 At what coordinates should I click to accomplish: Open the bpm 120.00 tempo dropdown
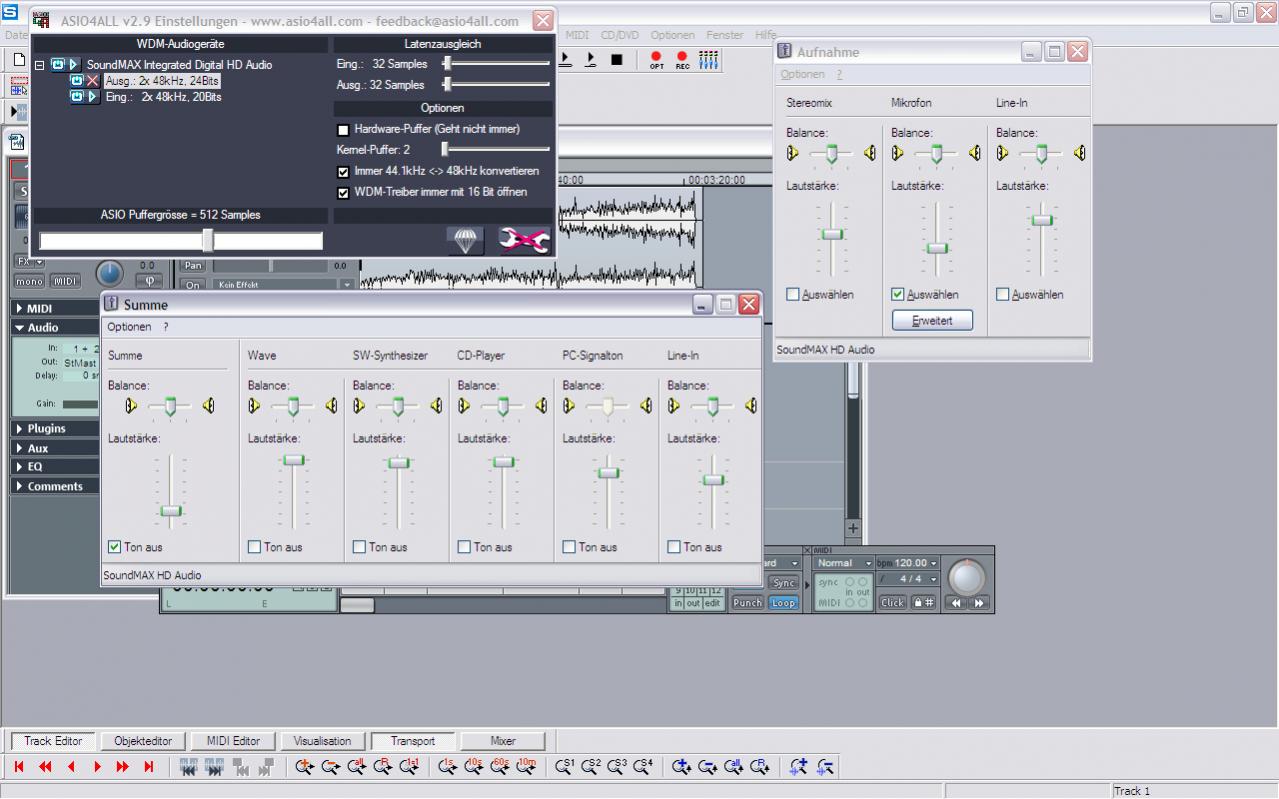[x=934, y=563]
